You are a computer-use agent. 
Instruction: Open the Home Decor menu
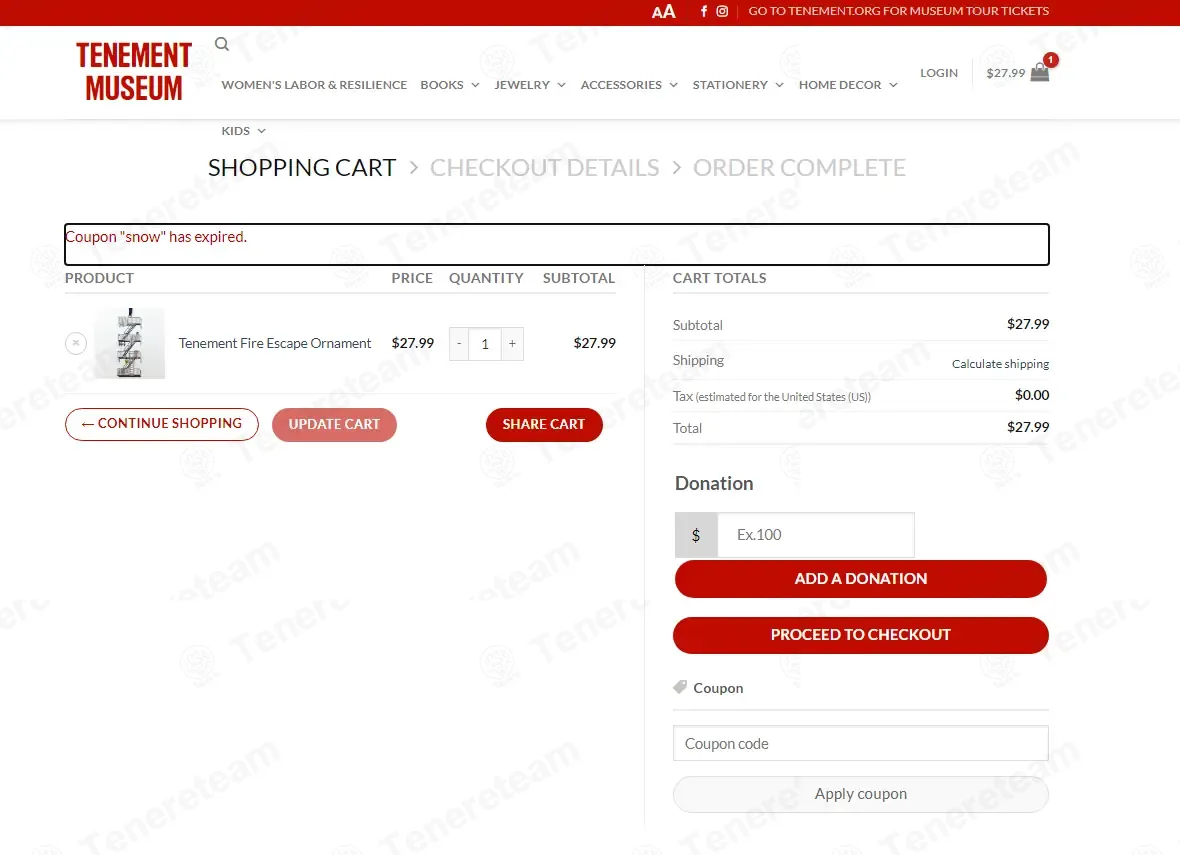pyautogui.click(x=848, y=85)
